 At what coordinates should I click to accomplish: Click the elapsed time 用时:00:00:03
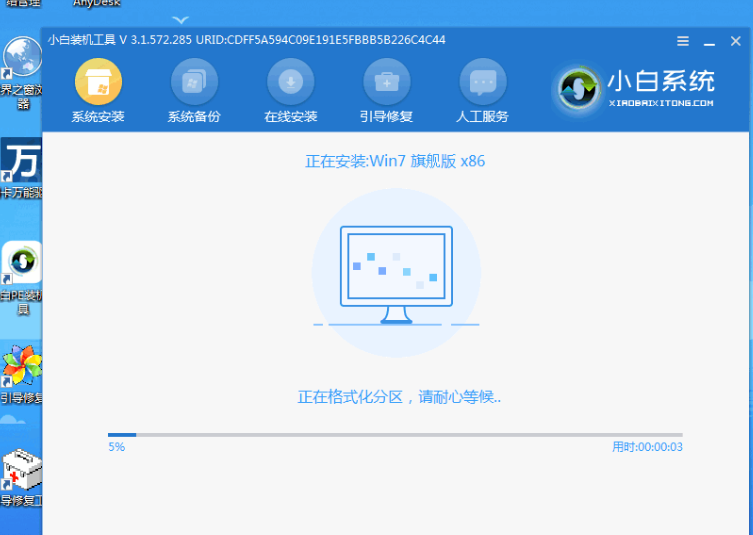(x=647, y=447)
